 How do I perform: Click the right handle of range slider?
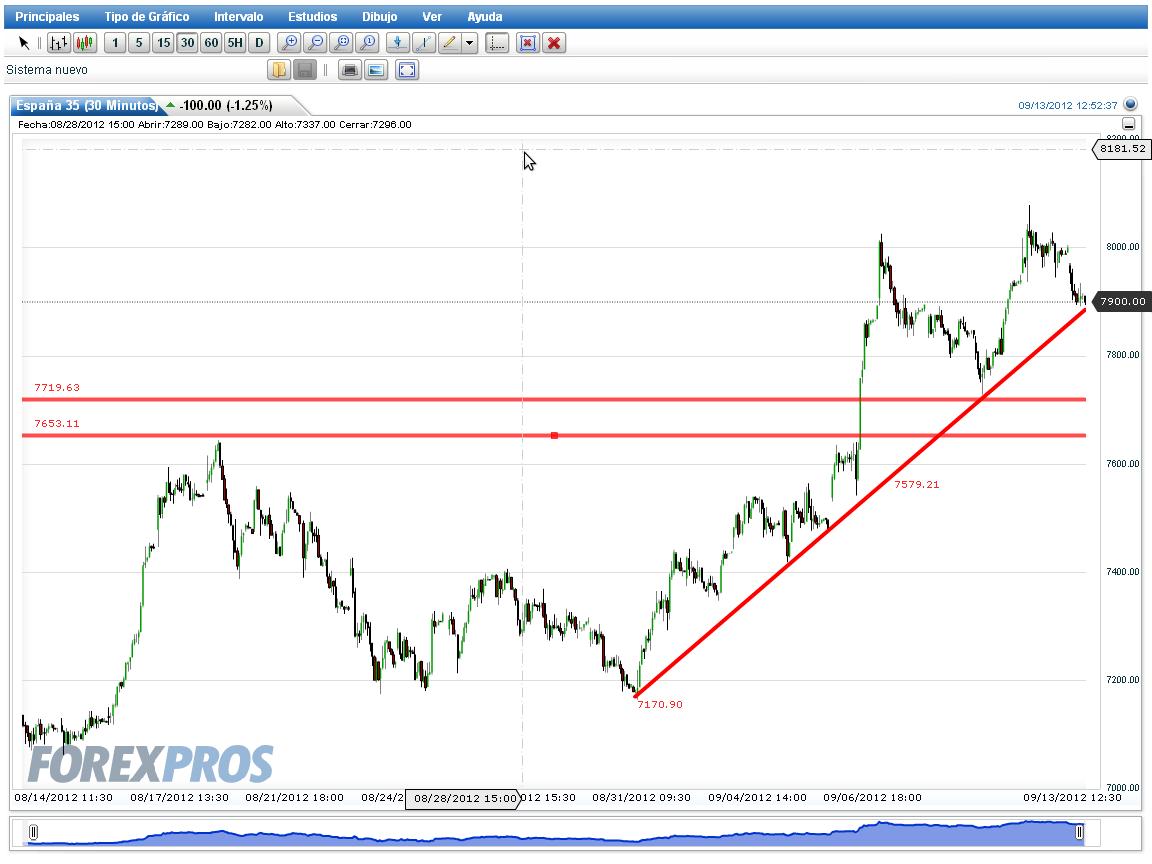1079,832
